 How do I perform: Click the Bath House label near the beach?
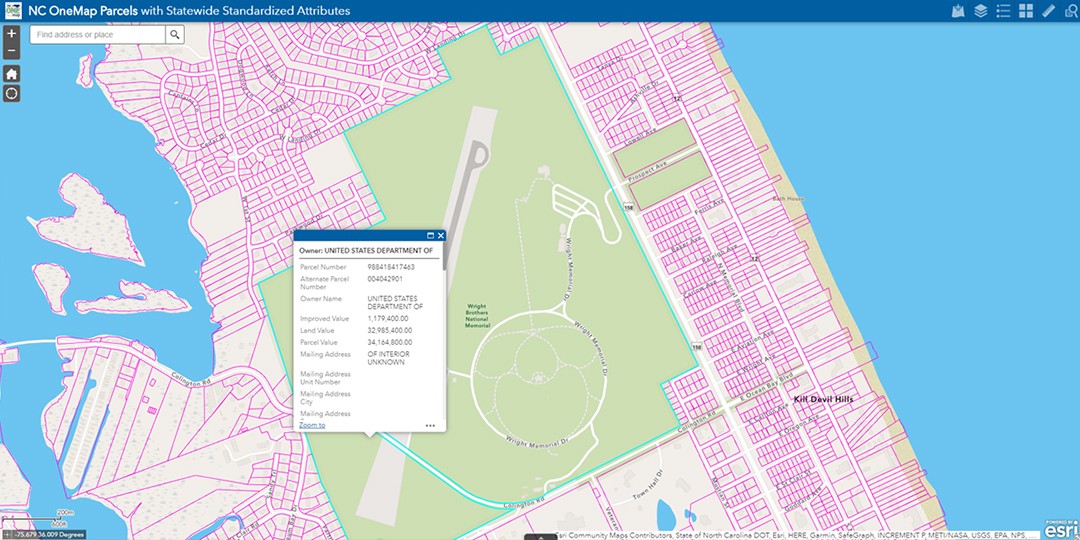788,199
